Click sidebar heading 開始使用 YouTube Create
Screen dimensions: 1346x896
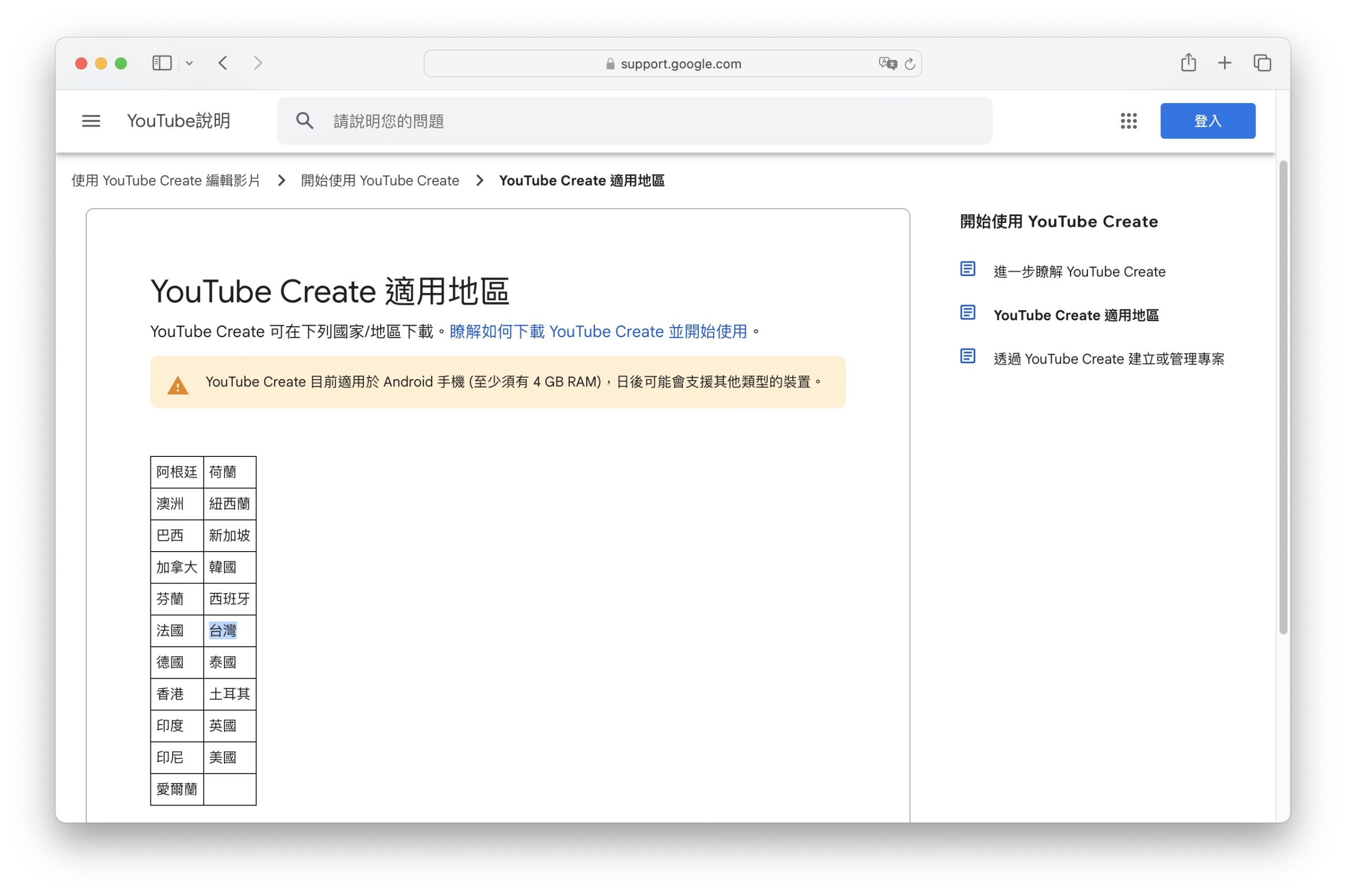(1058, 222)
